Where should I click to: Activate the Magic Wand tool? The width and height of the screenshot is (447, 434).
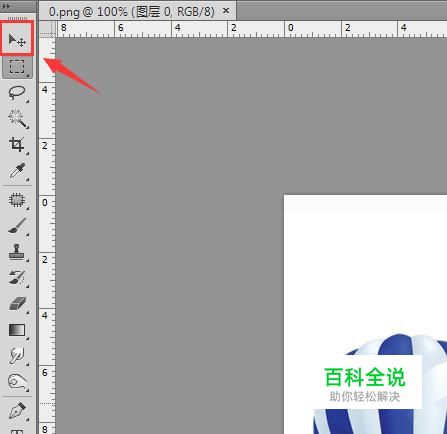coord(18,119)
